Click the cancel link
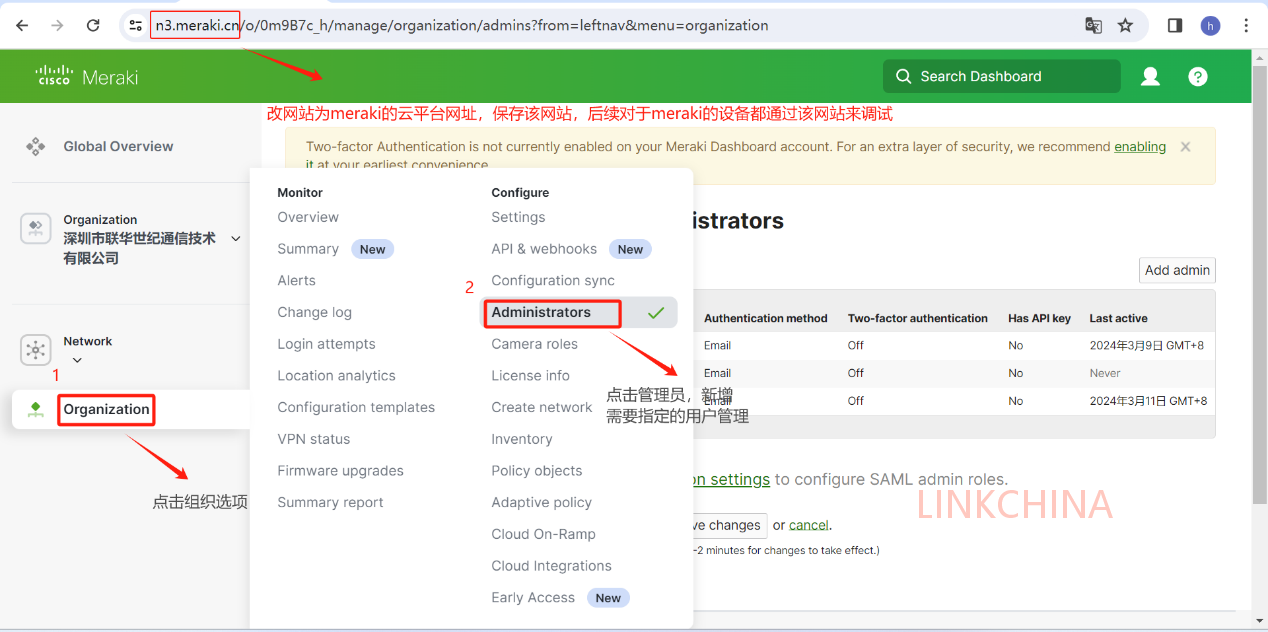The width and height of the screenshot is (1268, 632). click(809, 525)
